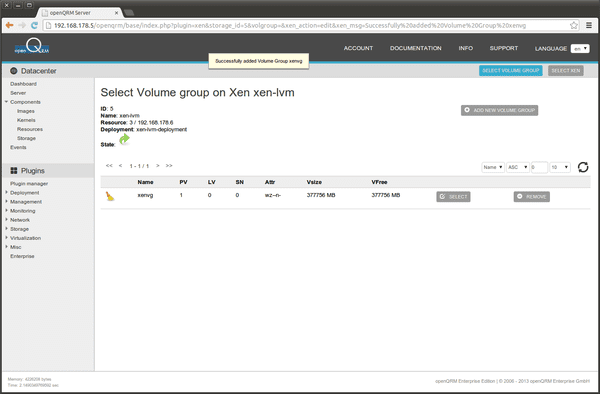The width and height of the screenshot is (600, 394).
Task: Open the Name sort field dropdown
Action: 493,167
